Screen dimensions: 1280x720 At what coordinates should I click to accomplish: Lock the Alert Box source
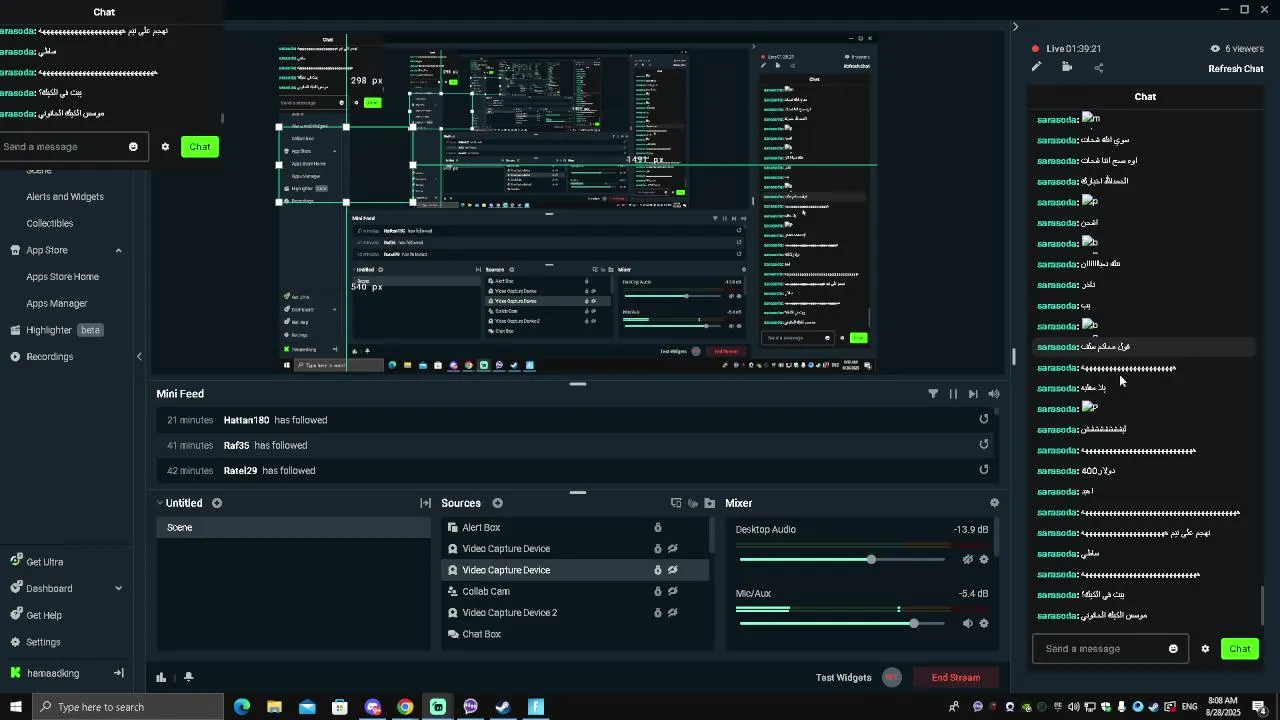657,528
